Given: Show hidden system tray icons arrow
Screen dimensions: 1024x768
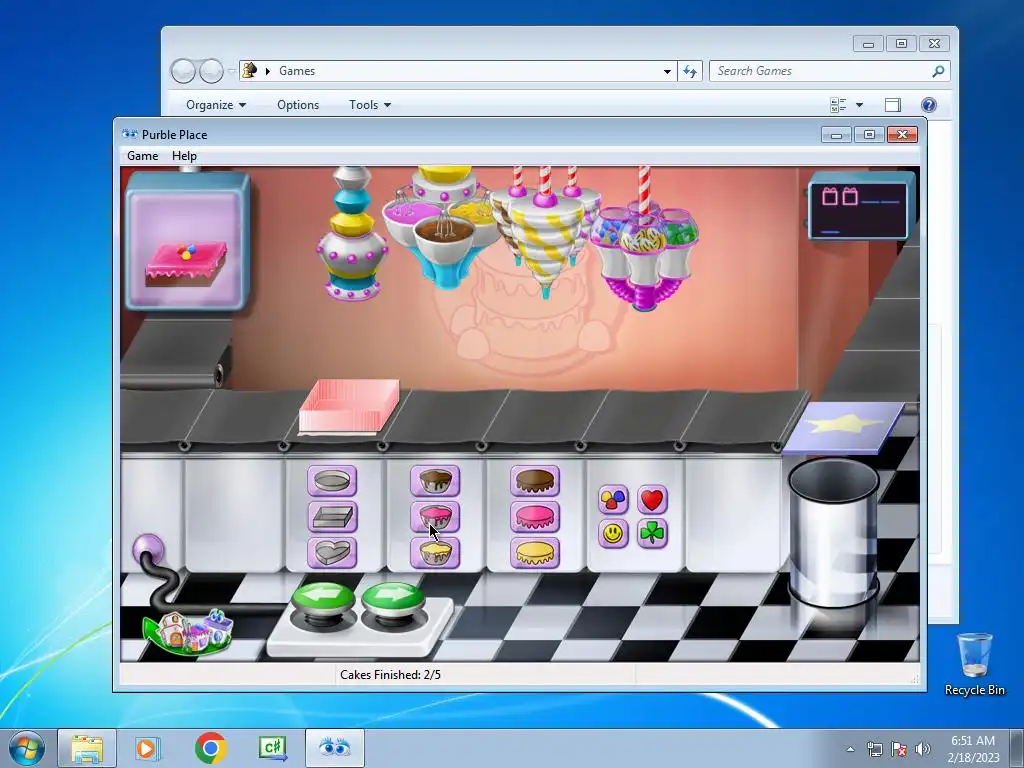Looking at the screenshot, I should coord(850,749).
